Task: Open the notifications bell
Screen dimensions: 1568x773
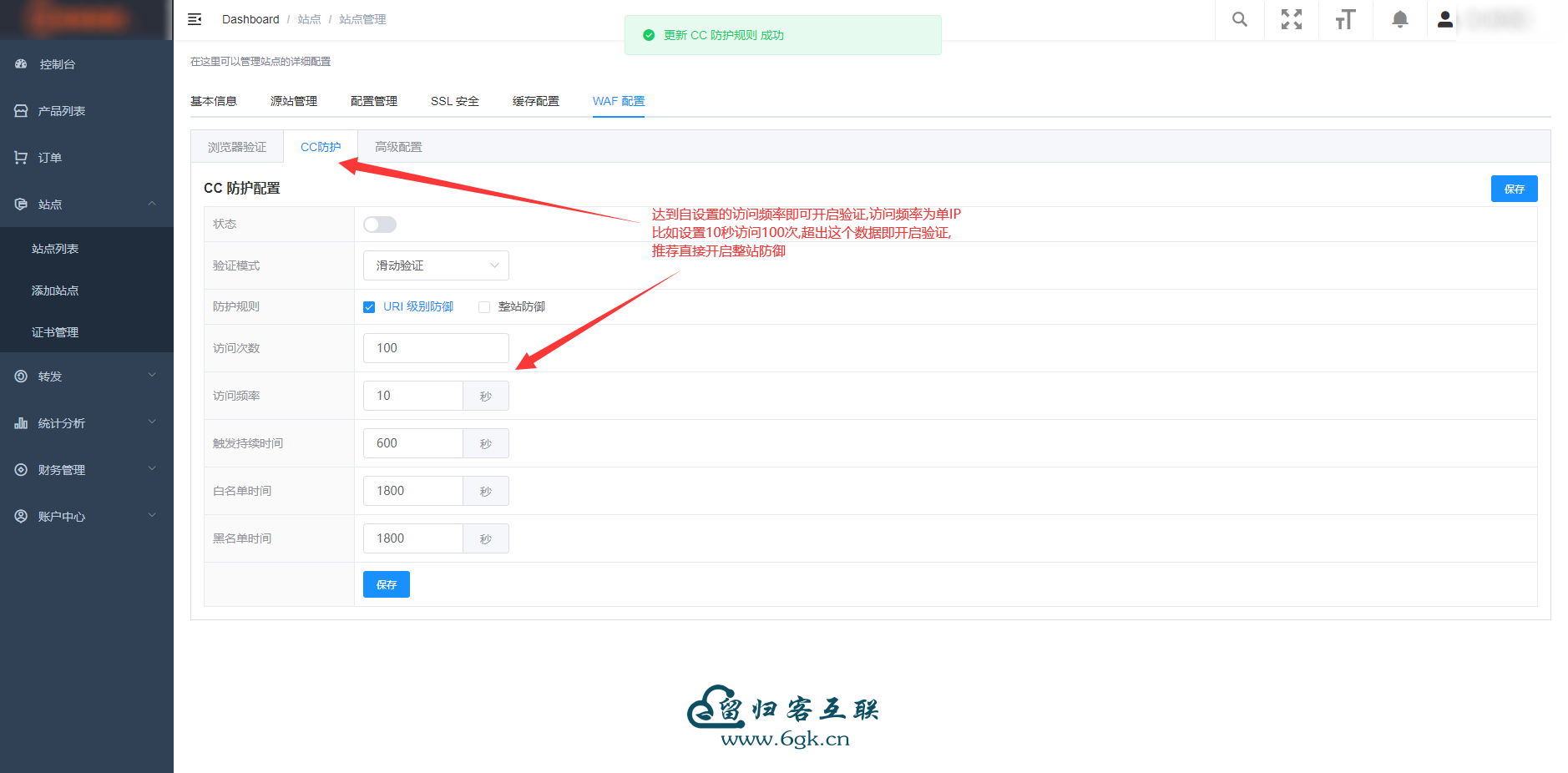Action: pos(1400,19)
